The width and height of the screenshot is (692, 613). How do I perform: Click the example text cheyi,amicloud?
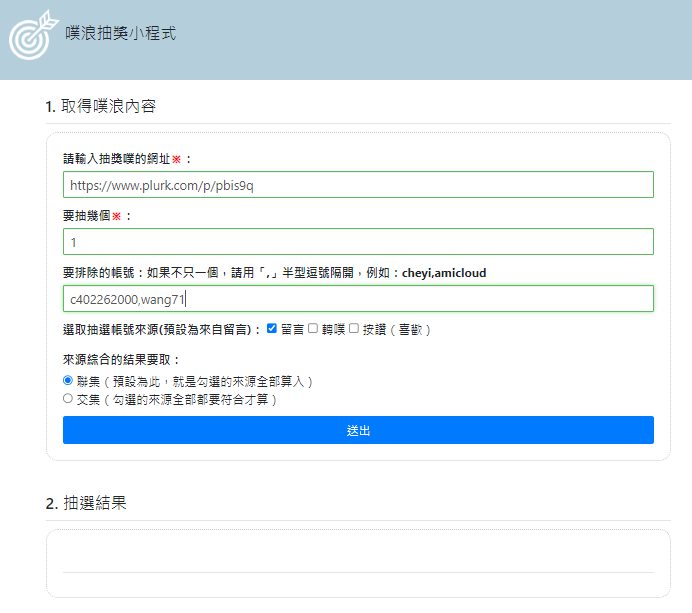coord(444,273)
